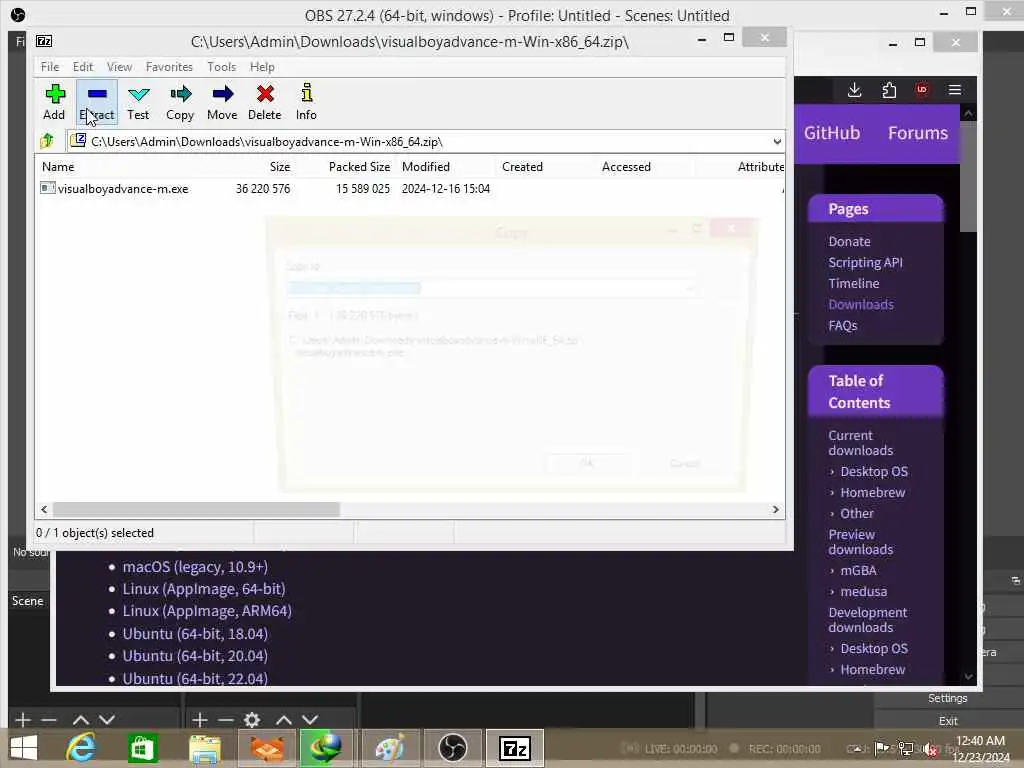The image size is (1024, 768).
Task: Sort by the Created column header
Action: click(x=522, y=167)
